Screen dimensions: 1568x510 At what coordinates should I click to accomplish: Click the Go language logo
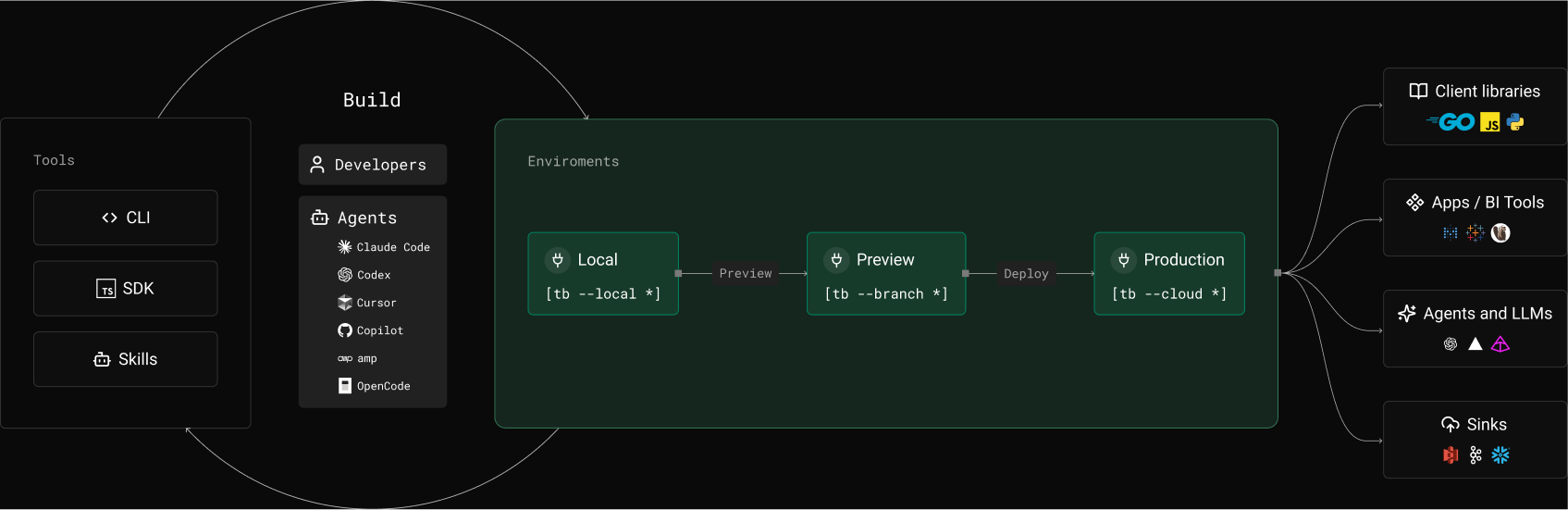[x=1451, y=122]
